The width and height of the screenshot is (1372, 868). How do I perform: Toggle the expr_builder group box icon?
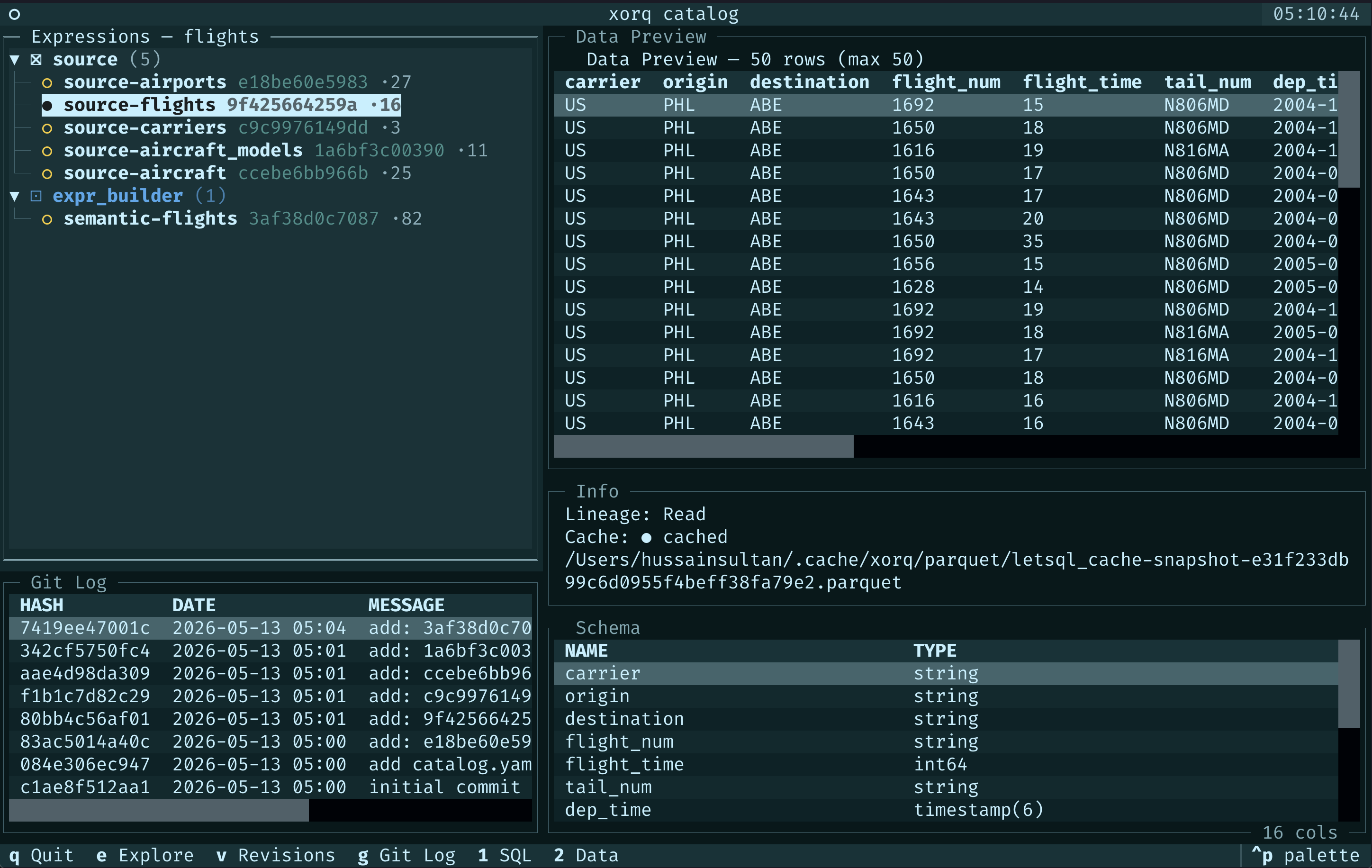pyautogui.click(x=36, y=196)
